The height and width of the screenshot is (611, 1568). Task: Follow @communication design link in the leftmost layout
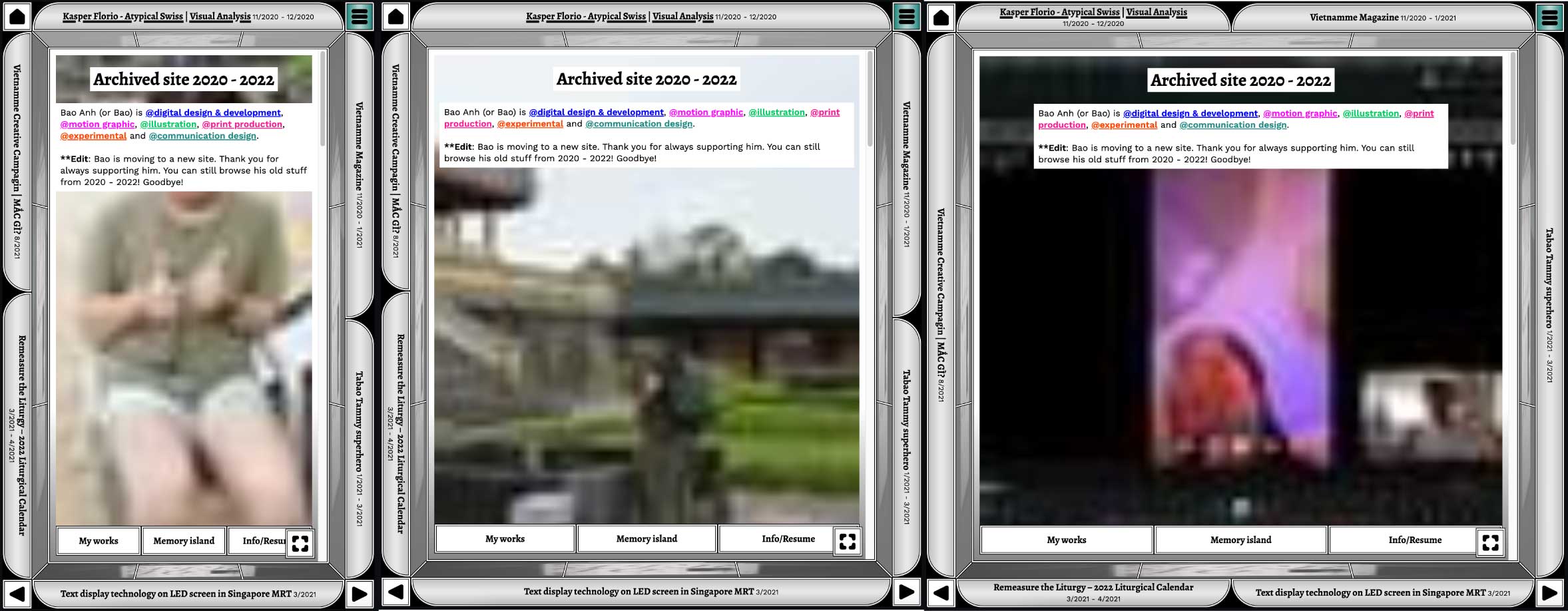(202, 136)
